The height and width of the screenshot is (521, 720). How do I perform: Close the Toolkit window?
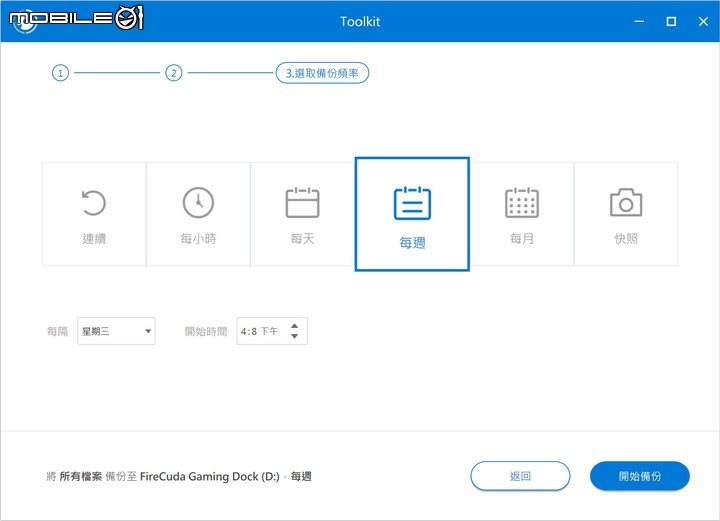coord(703,21)
